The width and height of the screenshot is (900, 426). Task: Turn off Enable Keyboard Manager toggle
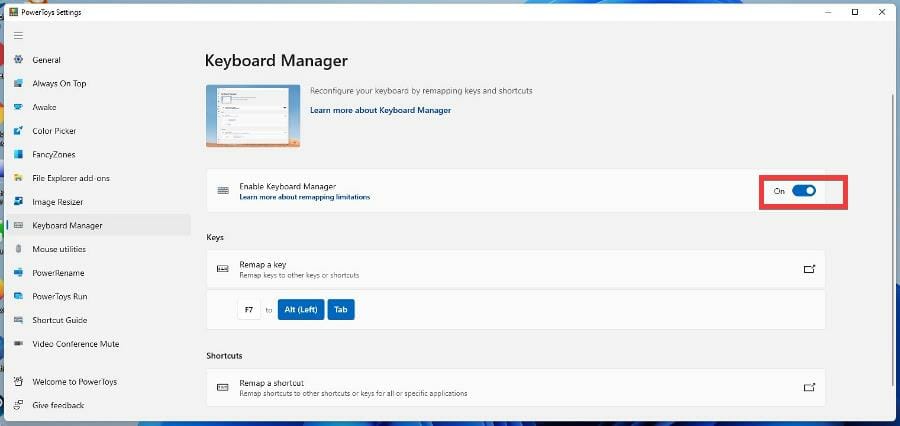[x=804, y=191]
